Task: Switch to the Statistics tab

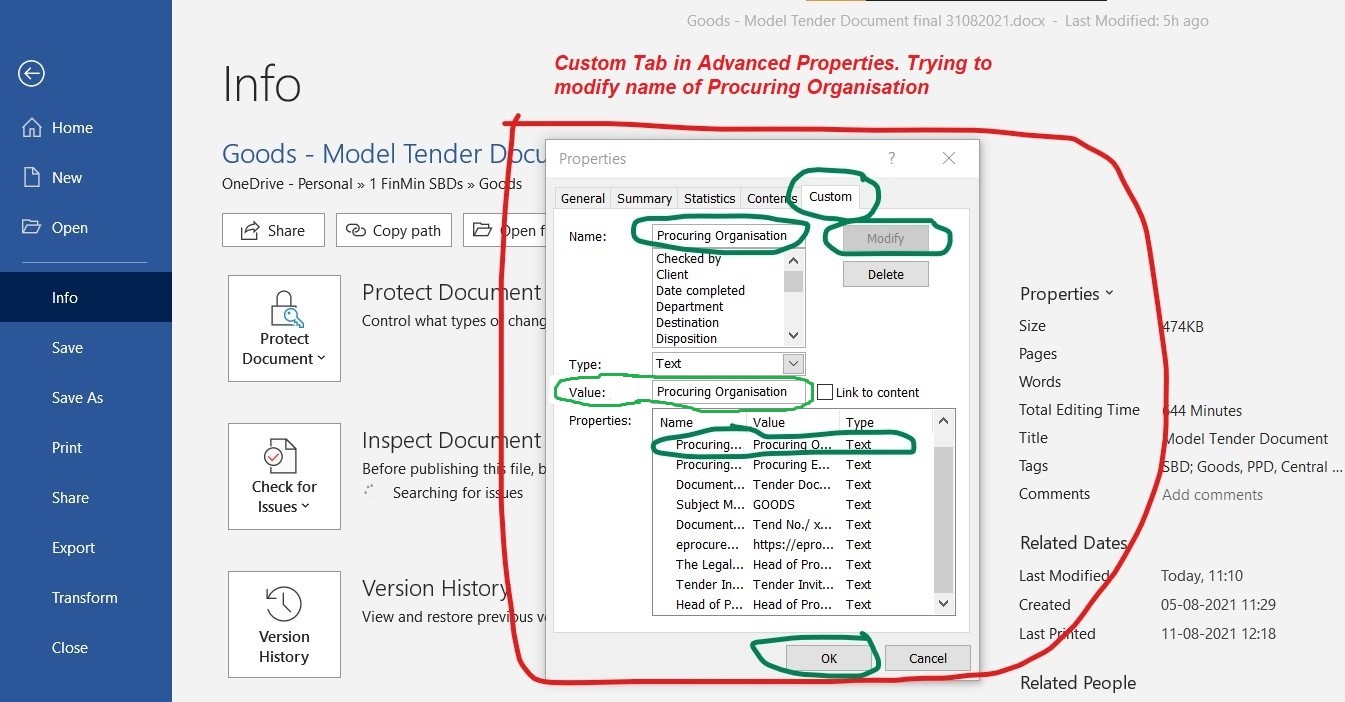Action: 709,198
